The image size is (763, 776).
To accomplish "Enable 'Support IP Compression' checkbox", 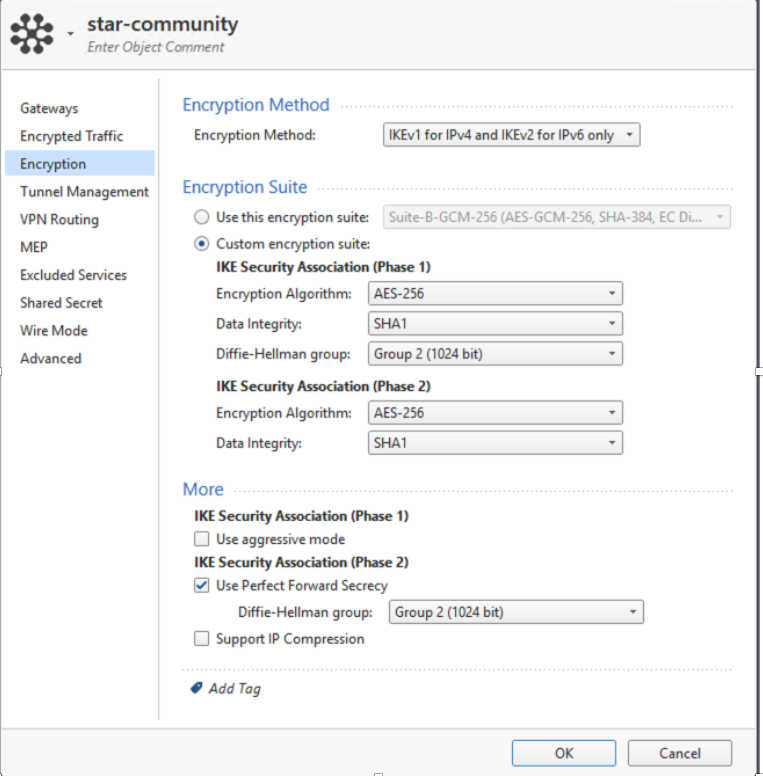I will (202, 638).
